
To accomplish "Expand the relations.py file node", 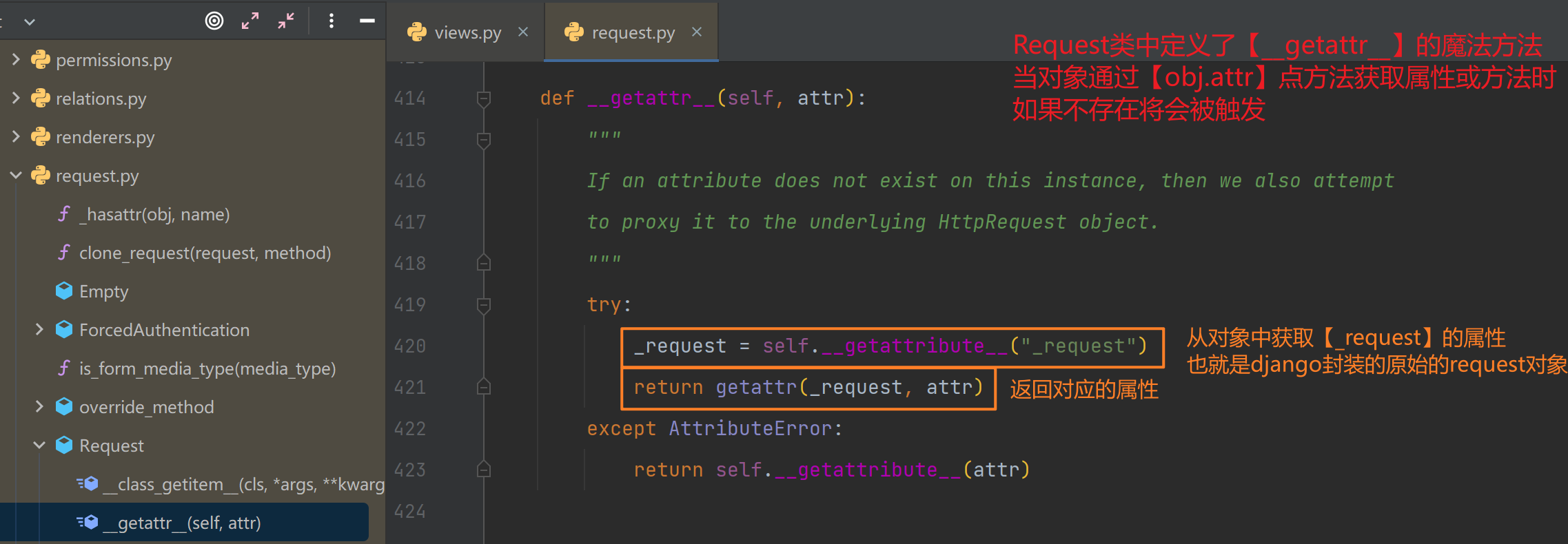I will coord(16,98).
